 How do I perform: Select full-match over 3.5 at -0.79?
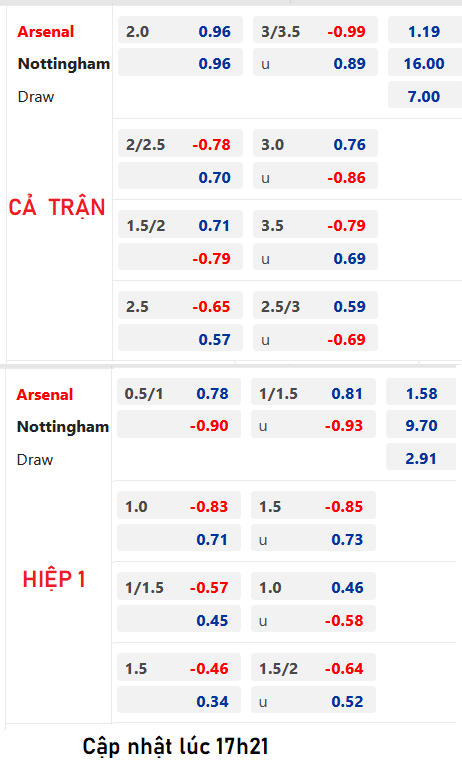(x=315, y=225)
